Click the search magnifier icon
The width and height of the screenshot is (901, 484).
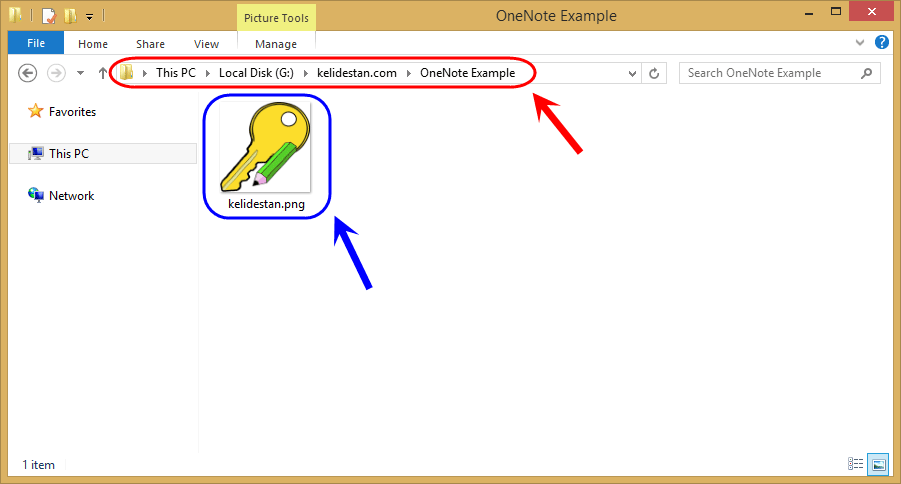[867, 73]
